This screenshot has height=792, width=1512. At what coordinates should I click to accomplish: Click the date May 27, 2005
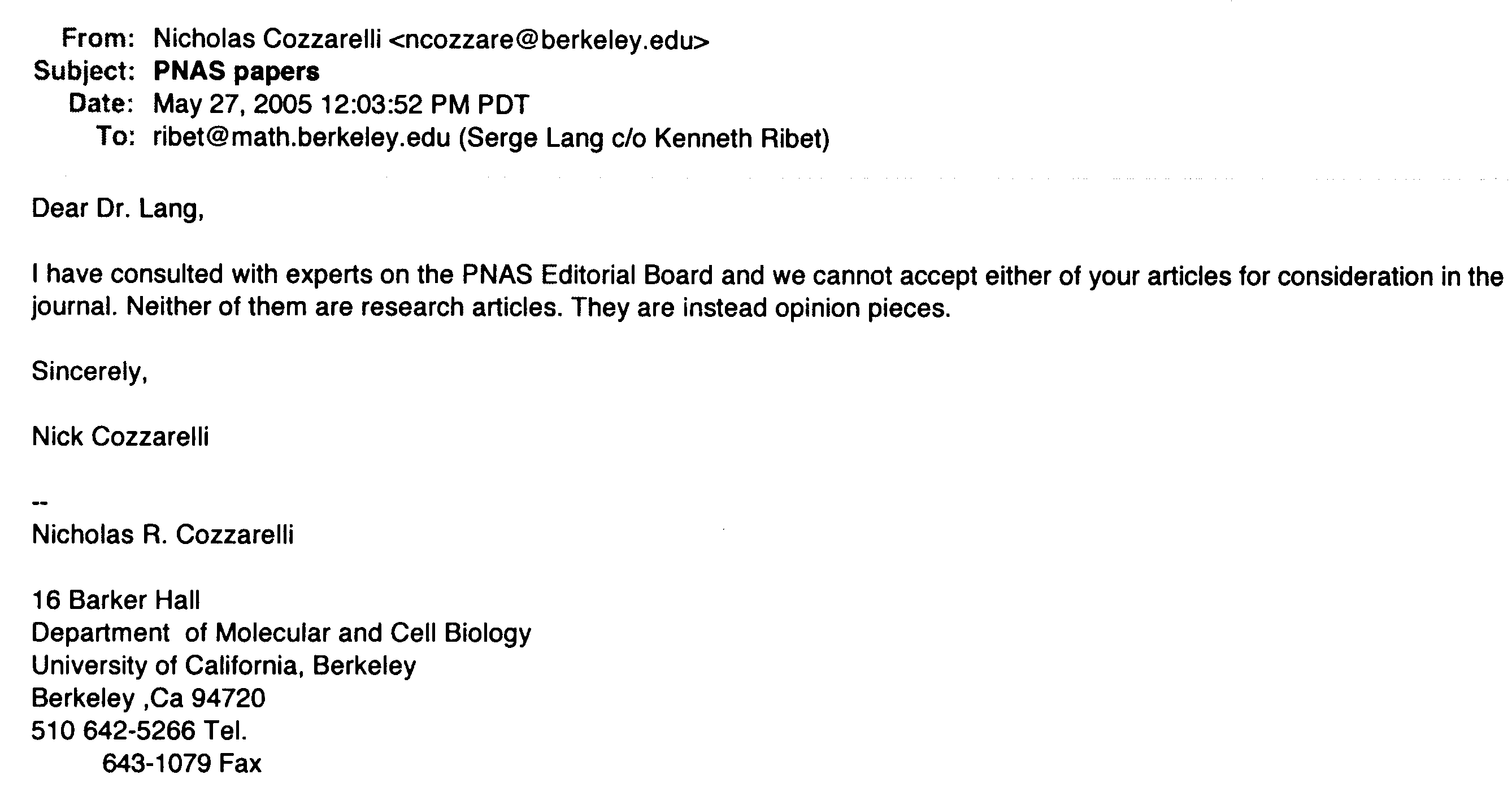tap(232, 105)
